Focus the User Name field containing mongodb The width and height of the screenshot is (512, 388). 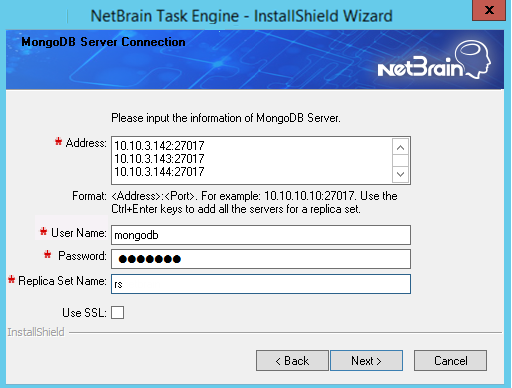coord(261,235)
